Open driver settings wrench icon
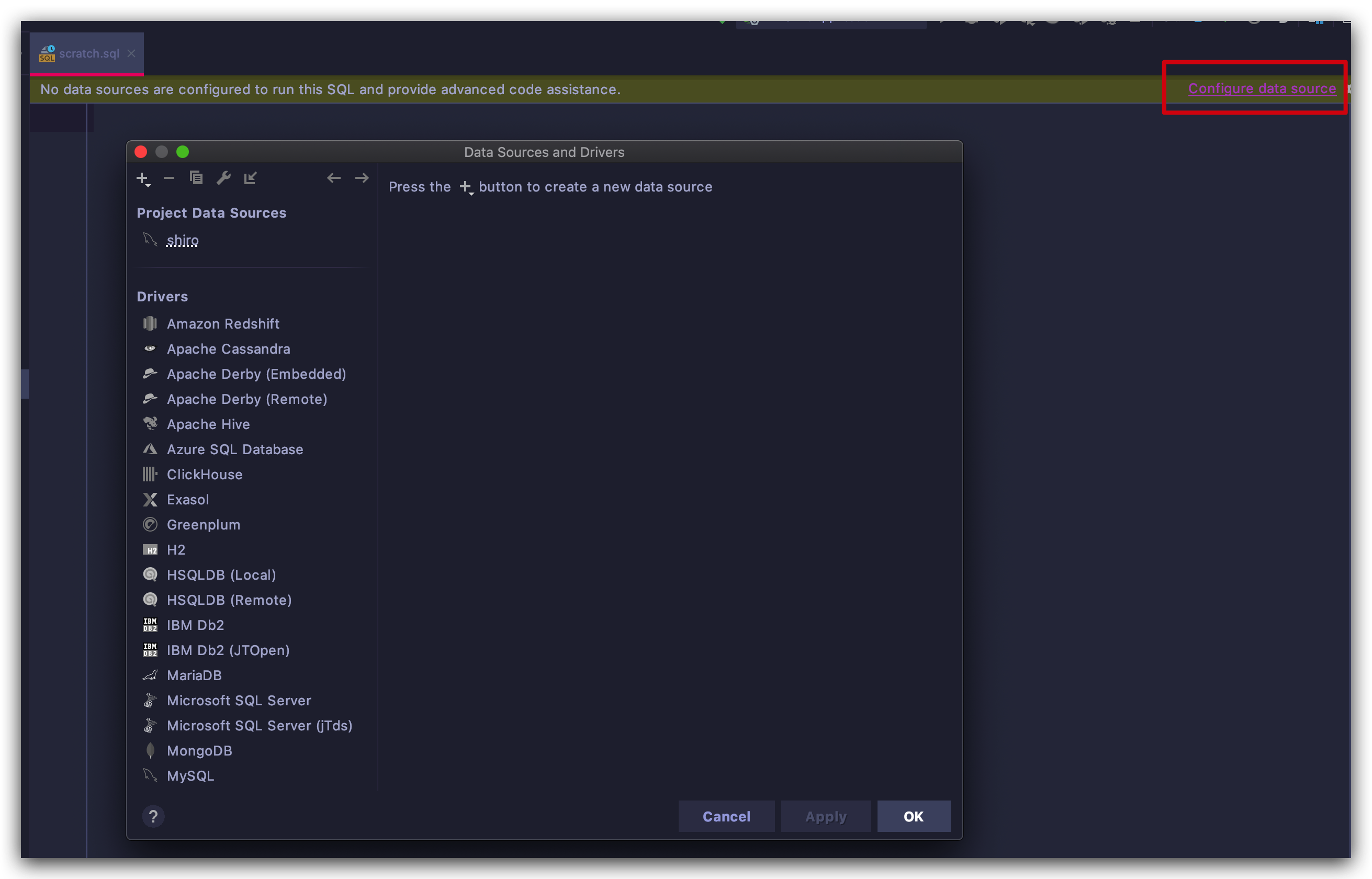The image size is (1372, 879). click(x=224, y=178)
